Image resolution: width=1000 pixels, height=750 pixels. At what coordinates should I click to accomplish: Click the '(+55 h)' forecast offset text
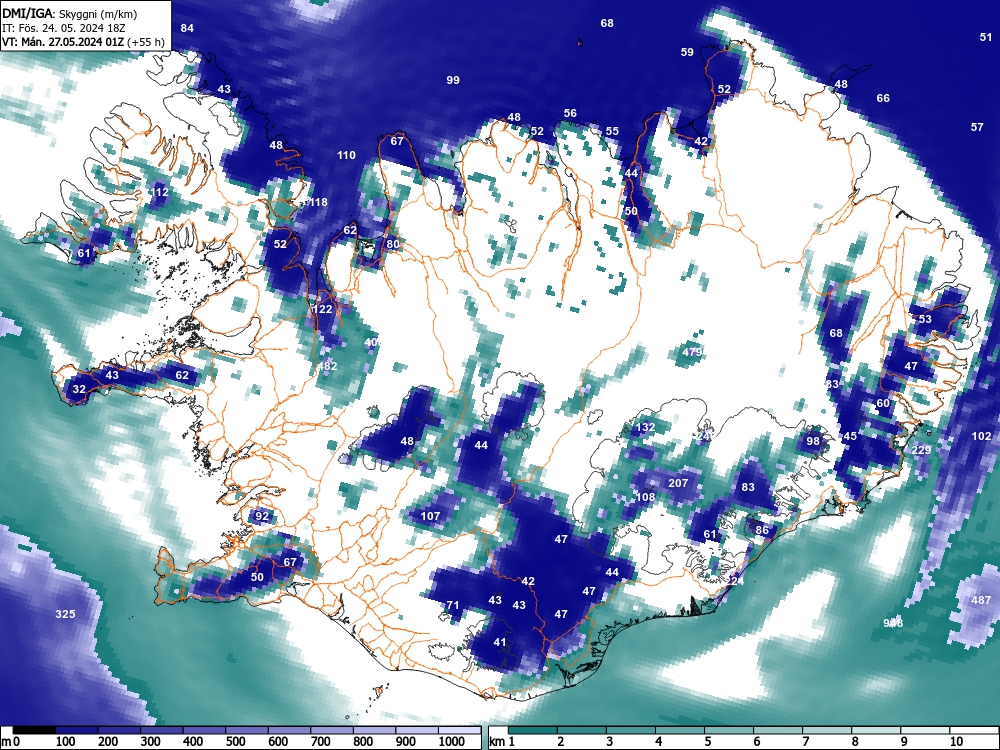tap(146, 42)
